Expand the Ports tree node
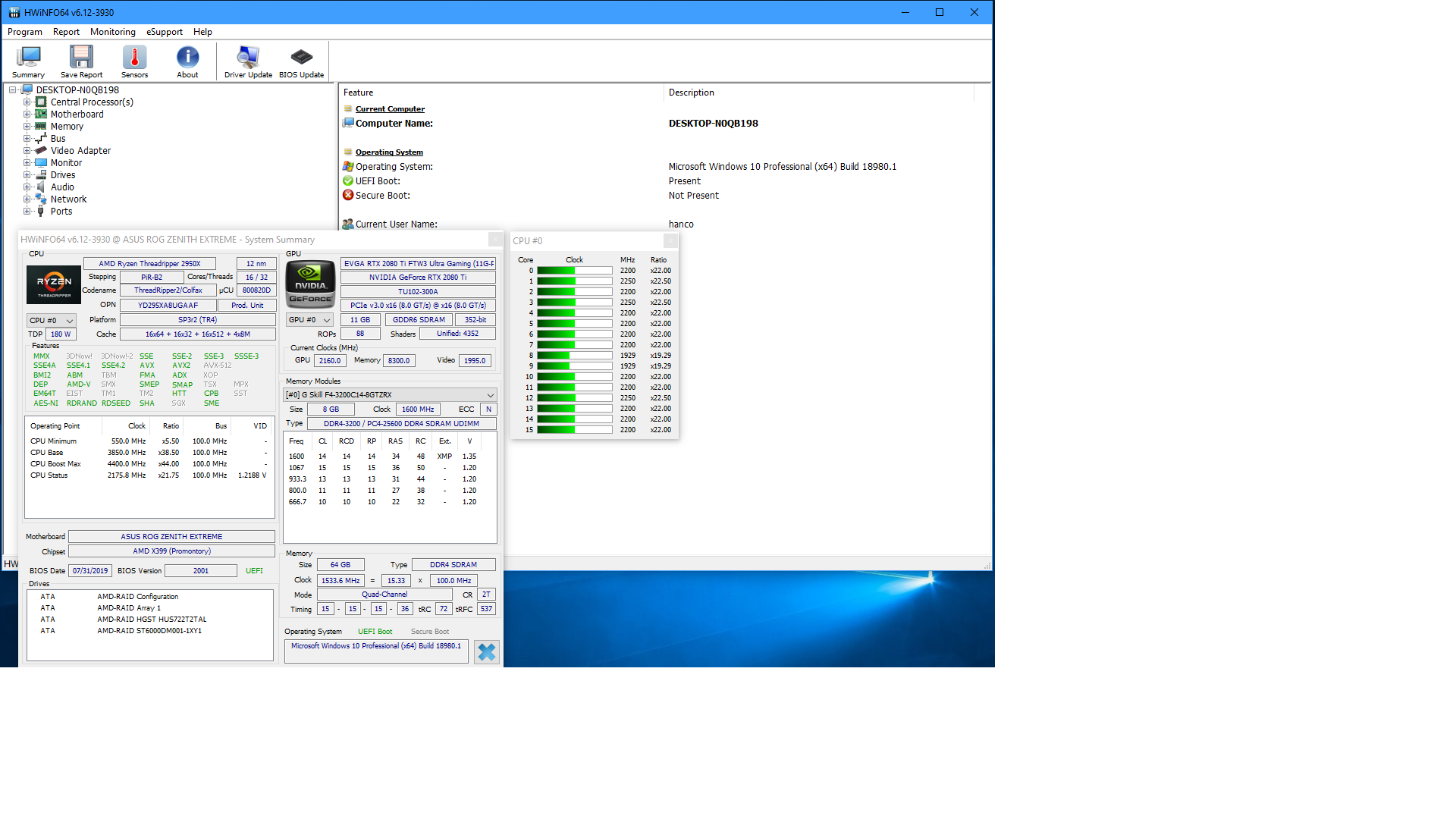This screenshot has width=1456, height=819. coord(27,211)
